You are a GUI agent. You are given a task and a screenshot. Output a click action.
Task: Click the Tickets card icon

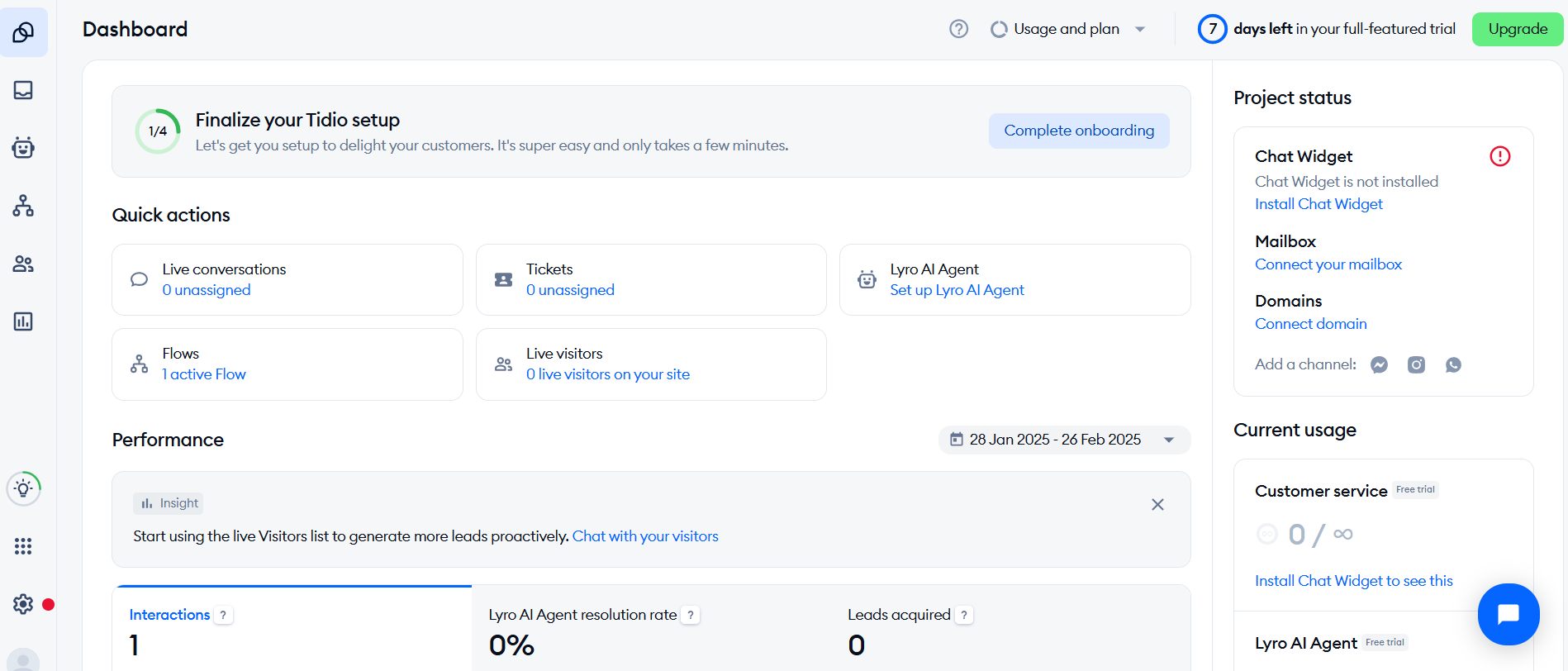[503, 279]
